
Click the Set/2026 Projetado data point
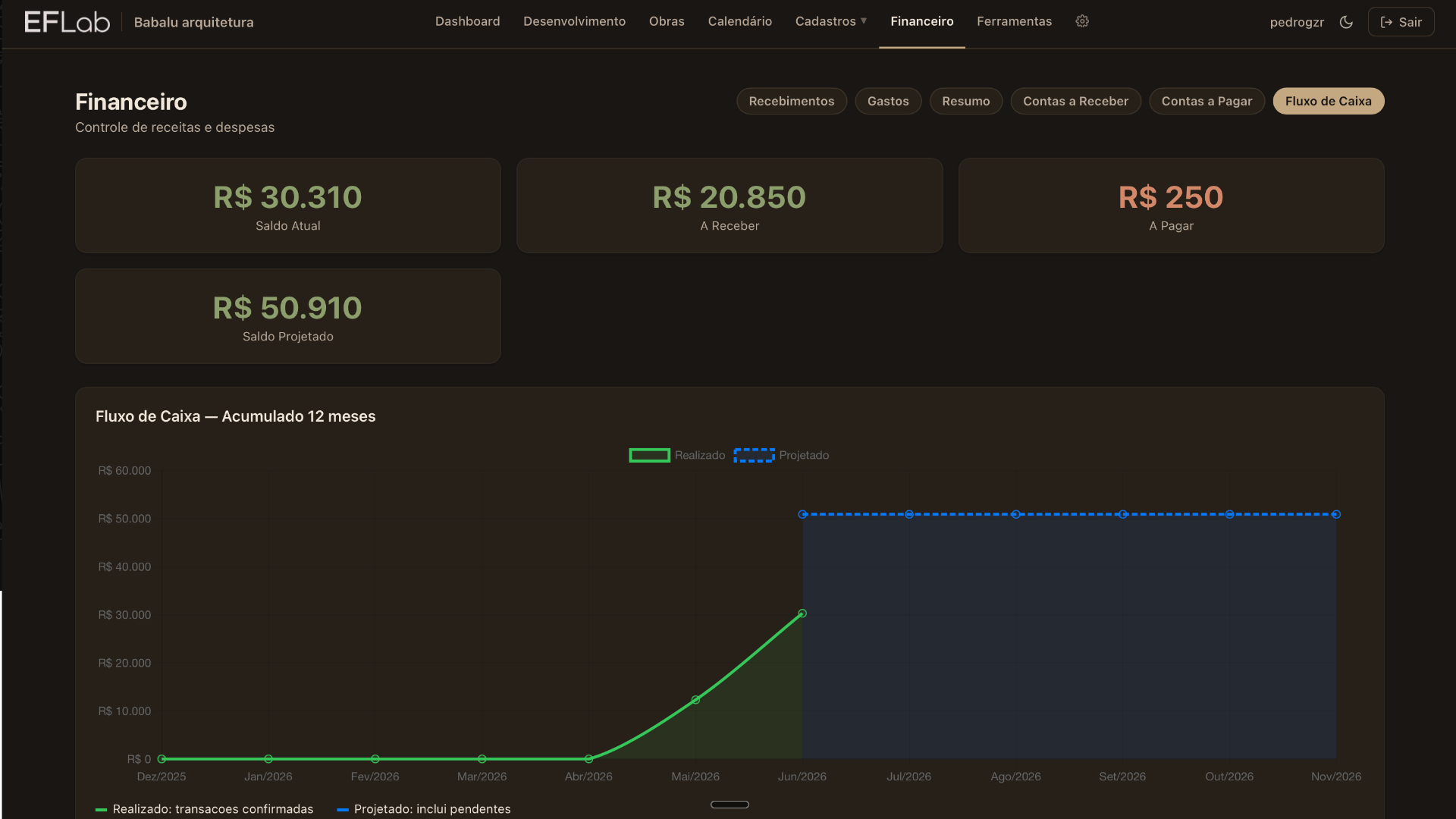pyautogui.click(x=1123, y=514)
